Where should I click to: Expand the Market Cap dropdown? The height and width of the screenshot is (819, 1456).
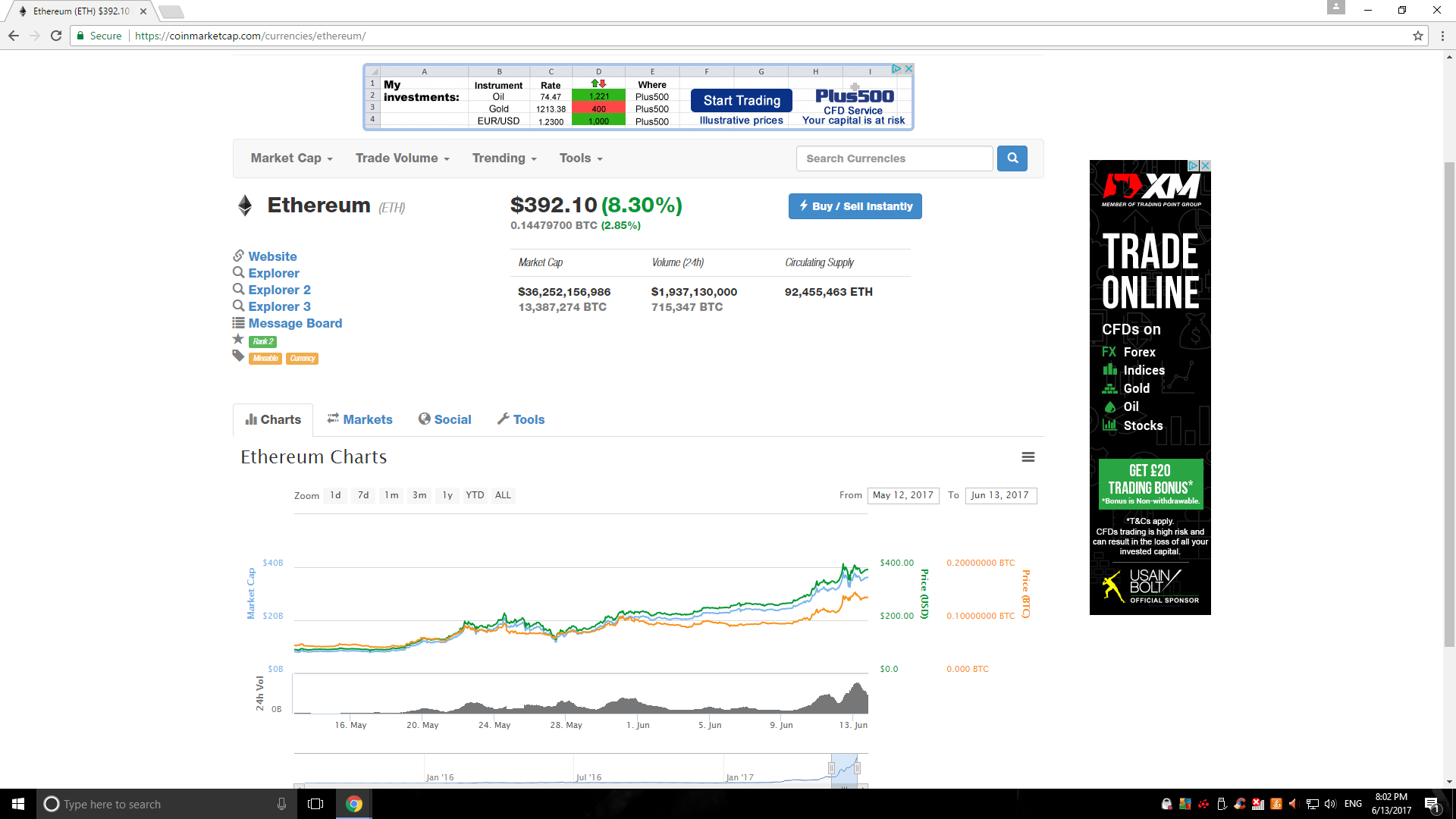(x=292, y=158)
